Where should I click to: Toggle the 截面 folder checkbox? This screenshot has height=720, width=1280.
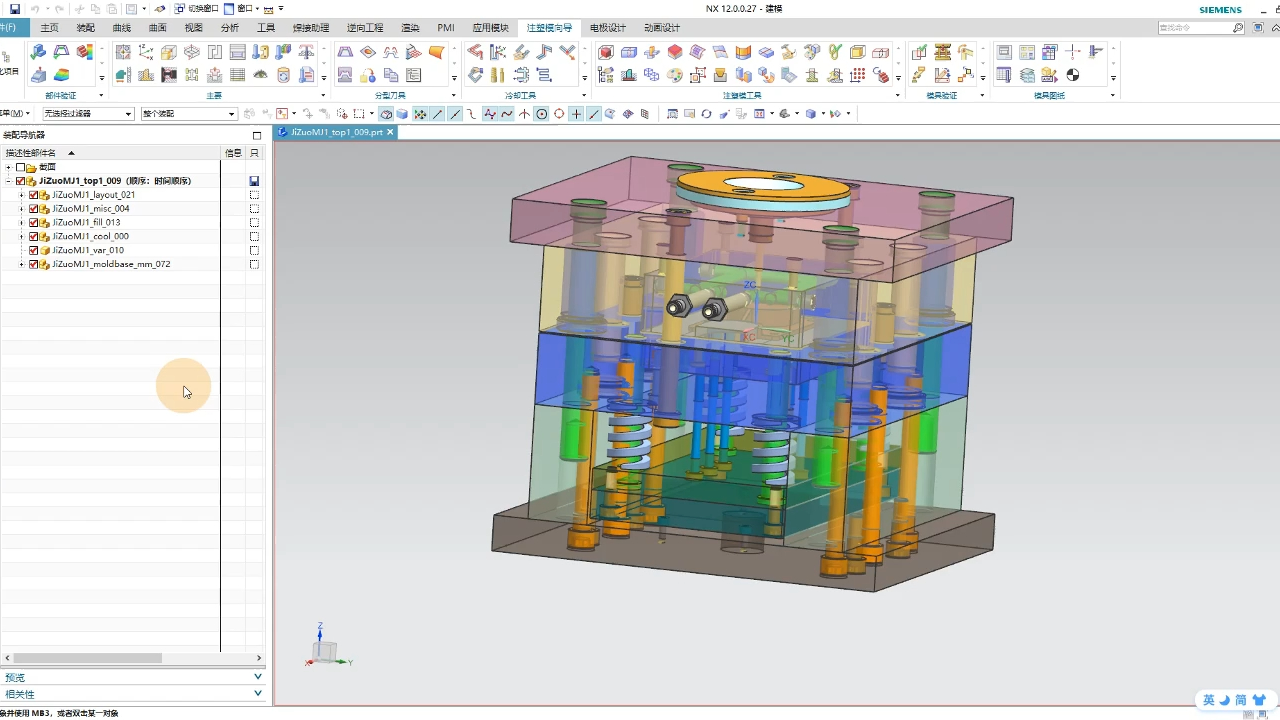[x=20, y=167]
